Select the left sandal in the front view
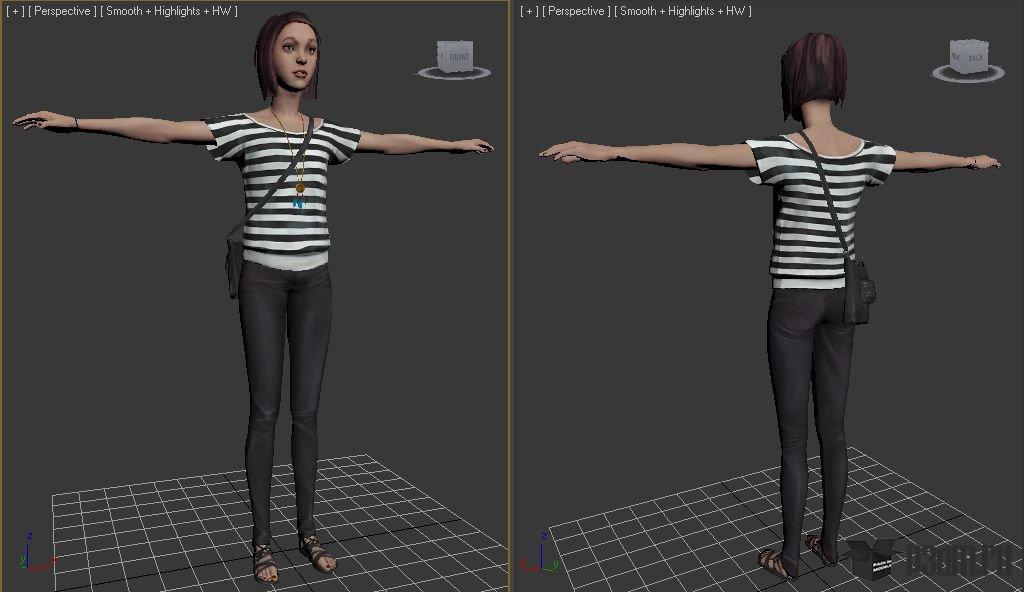The height and width of the screenshot is (592, 1024). (266, 563)
